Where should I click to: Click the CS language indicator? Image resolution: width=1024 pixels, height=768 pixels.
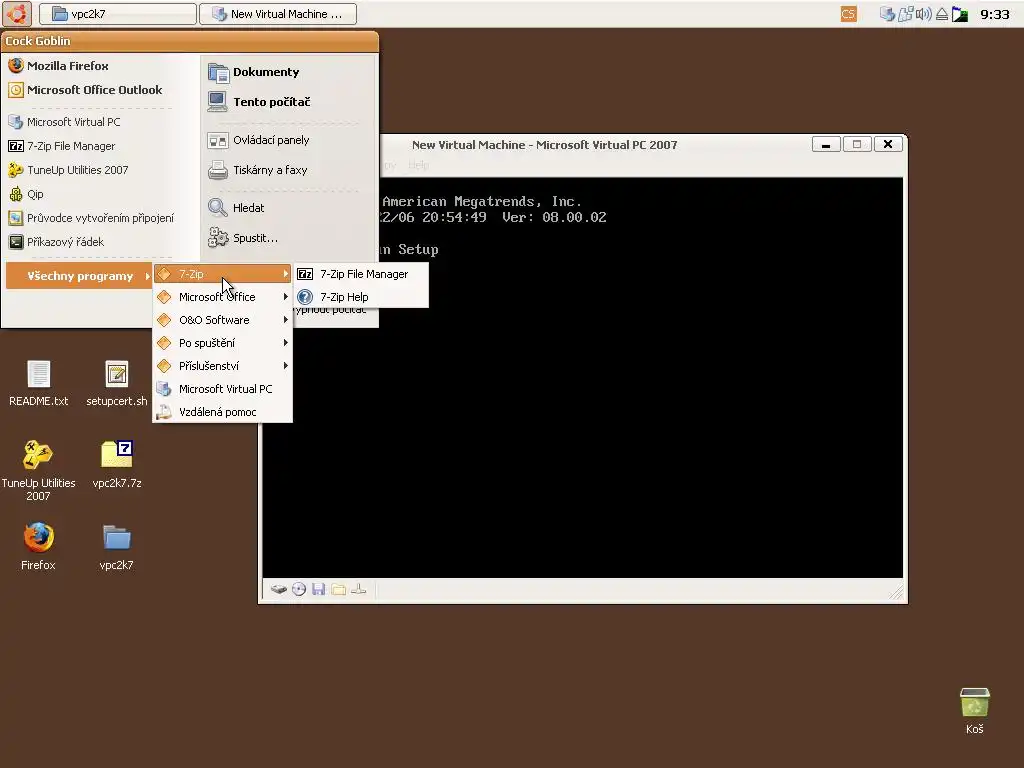tap(848, 14)
